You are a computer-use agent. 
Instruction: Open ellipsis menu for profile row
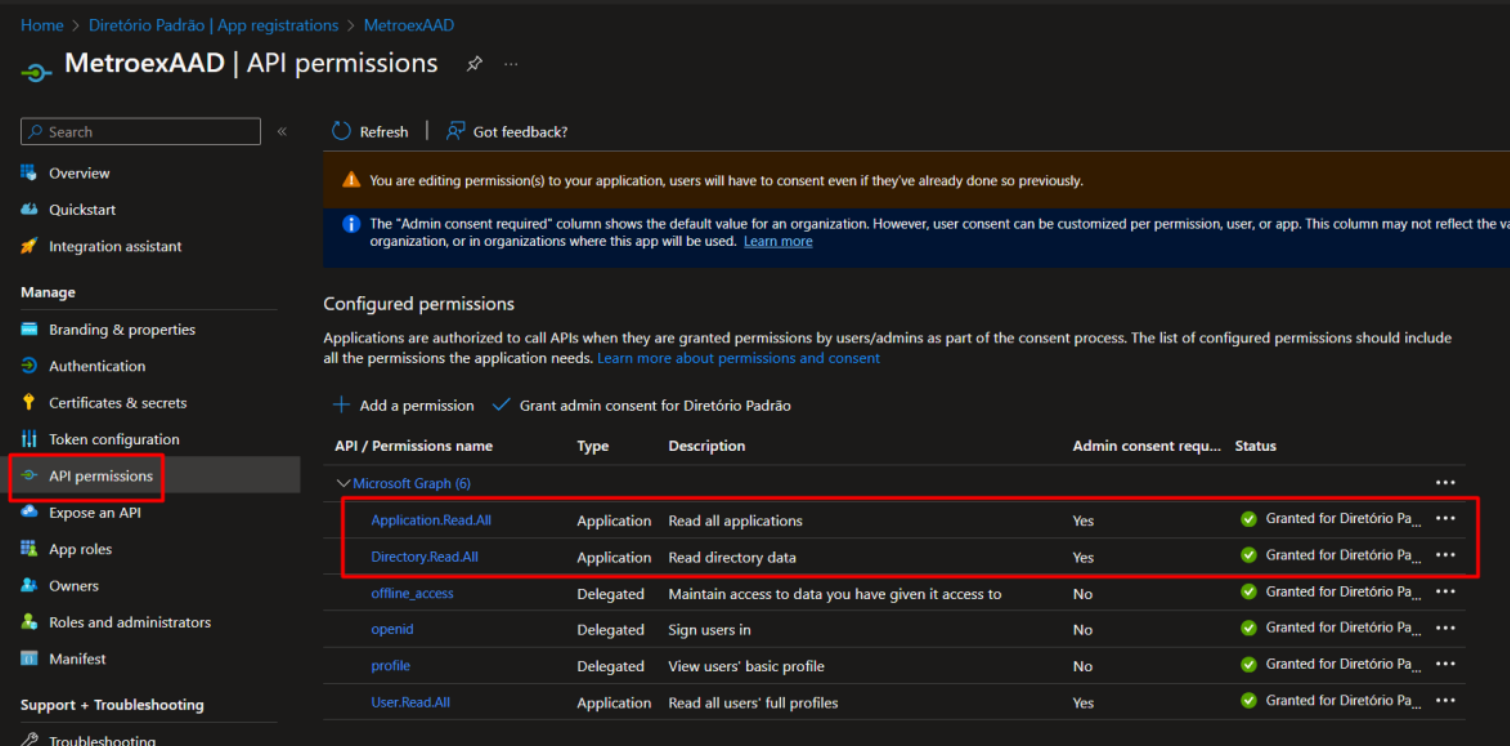[x=1445, y=664]
